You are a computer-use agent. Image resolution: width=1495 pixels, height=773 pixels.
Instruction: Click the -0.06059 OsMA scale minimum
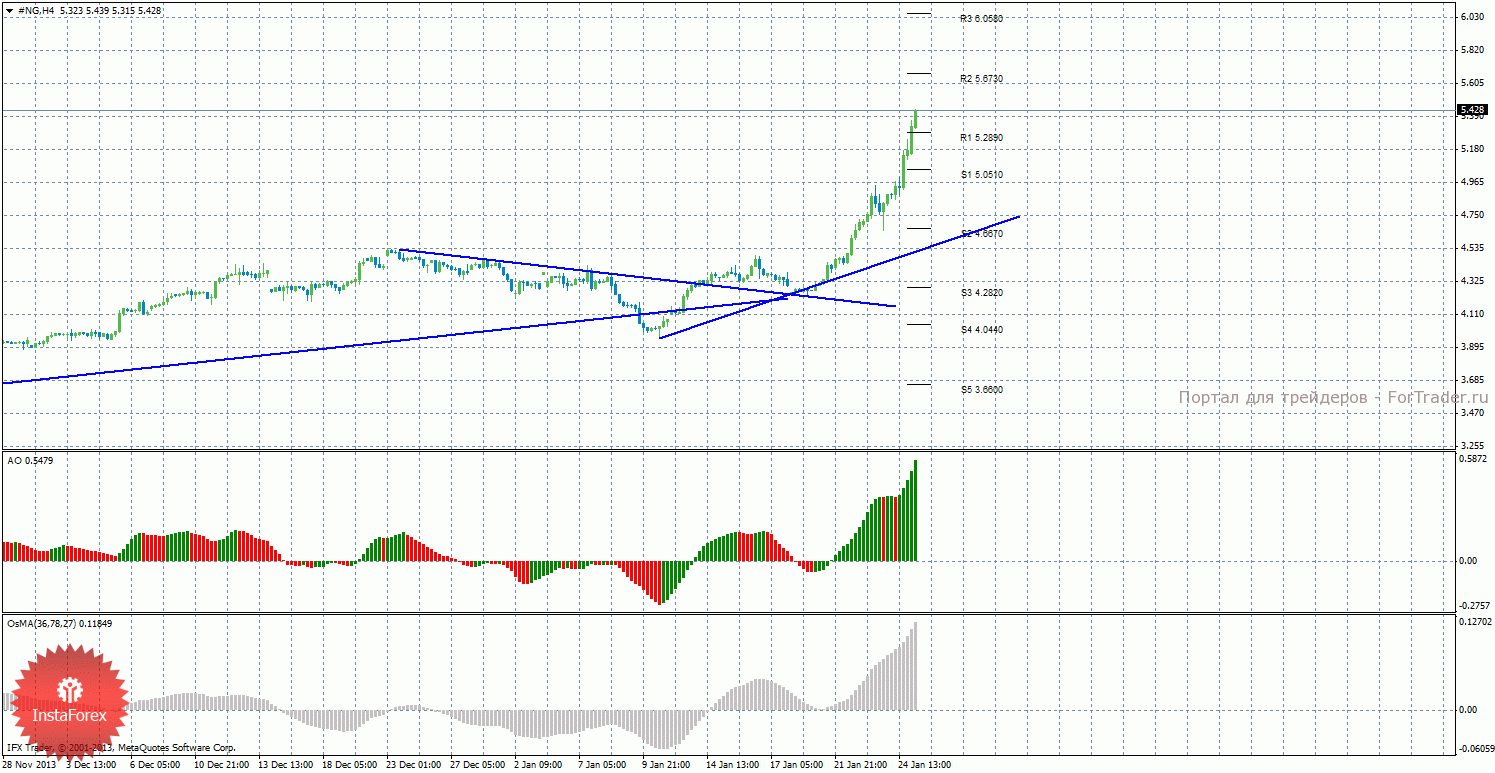click(1475, 748)
